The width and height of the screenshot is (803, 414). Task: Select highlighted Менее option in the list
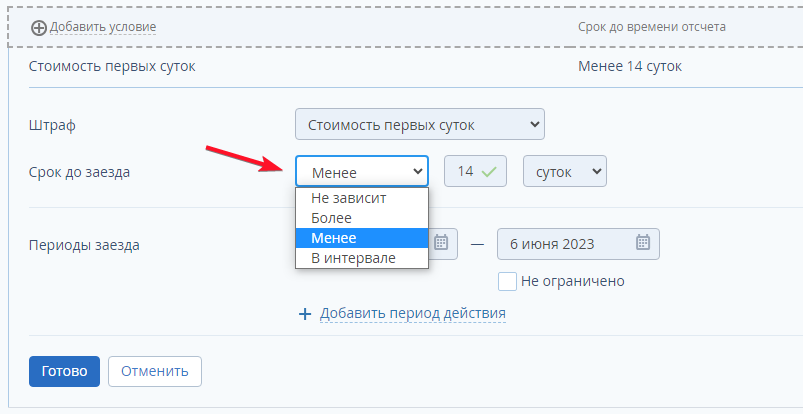tap(334, 238)
